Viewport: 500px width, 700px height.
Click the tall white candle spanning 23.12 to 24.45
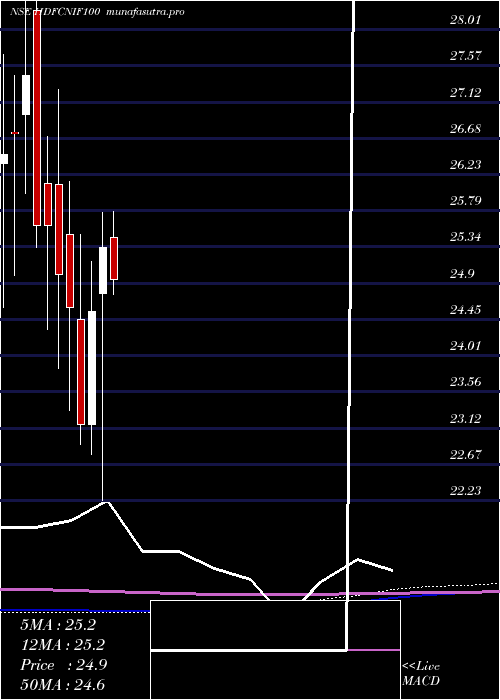point(92,368)
